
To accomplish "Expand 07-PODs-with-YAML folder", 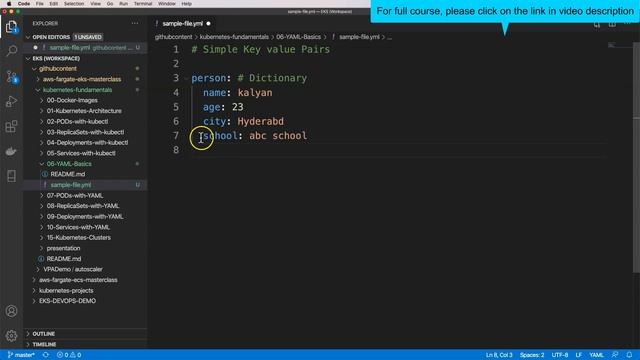I will point(42,196).
